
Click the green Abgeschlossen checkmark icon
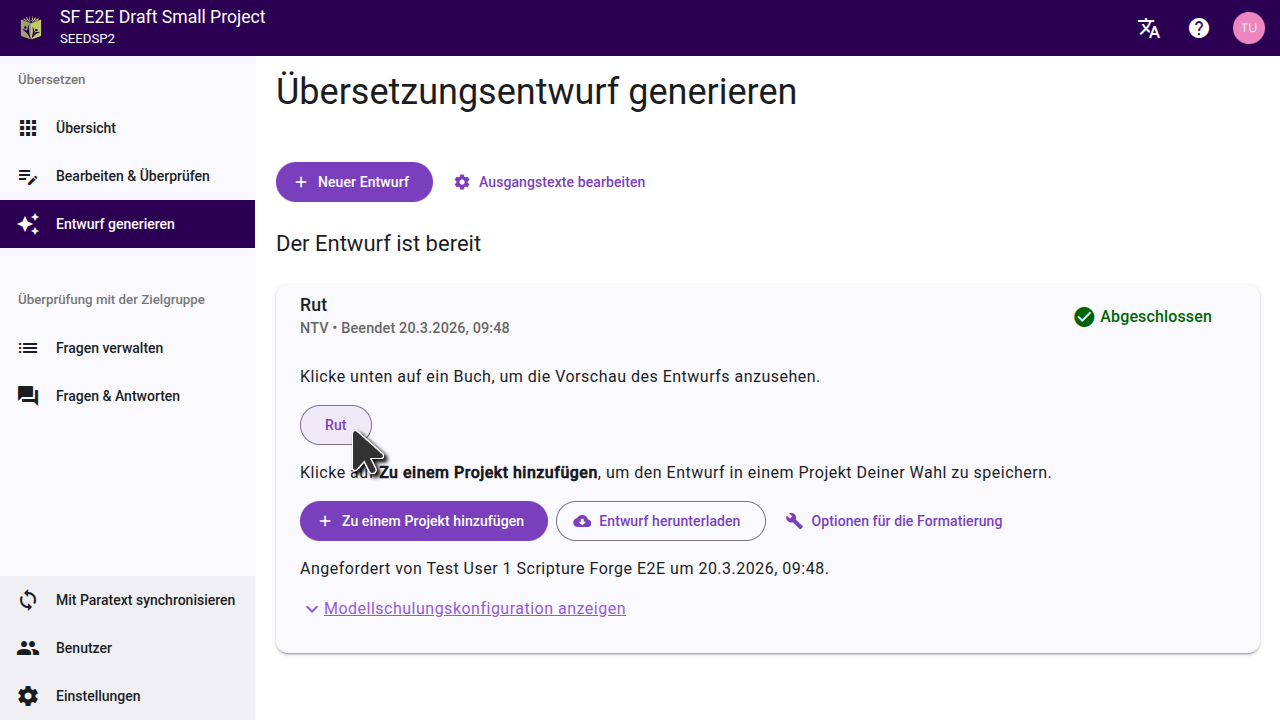coord(1084,317)
